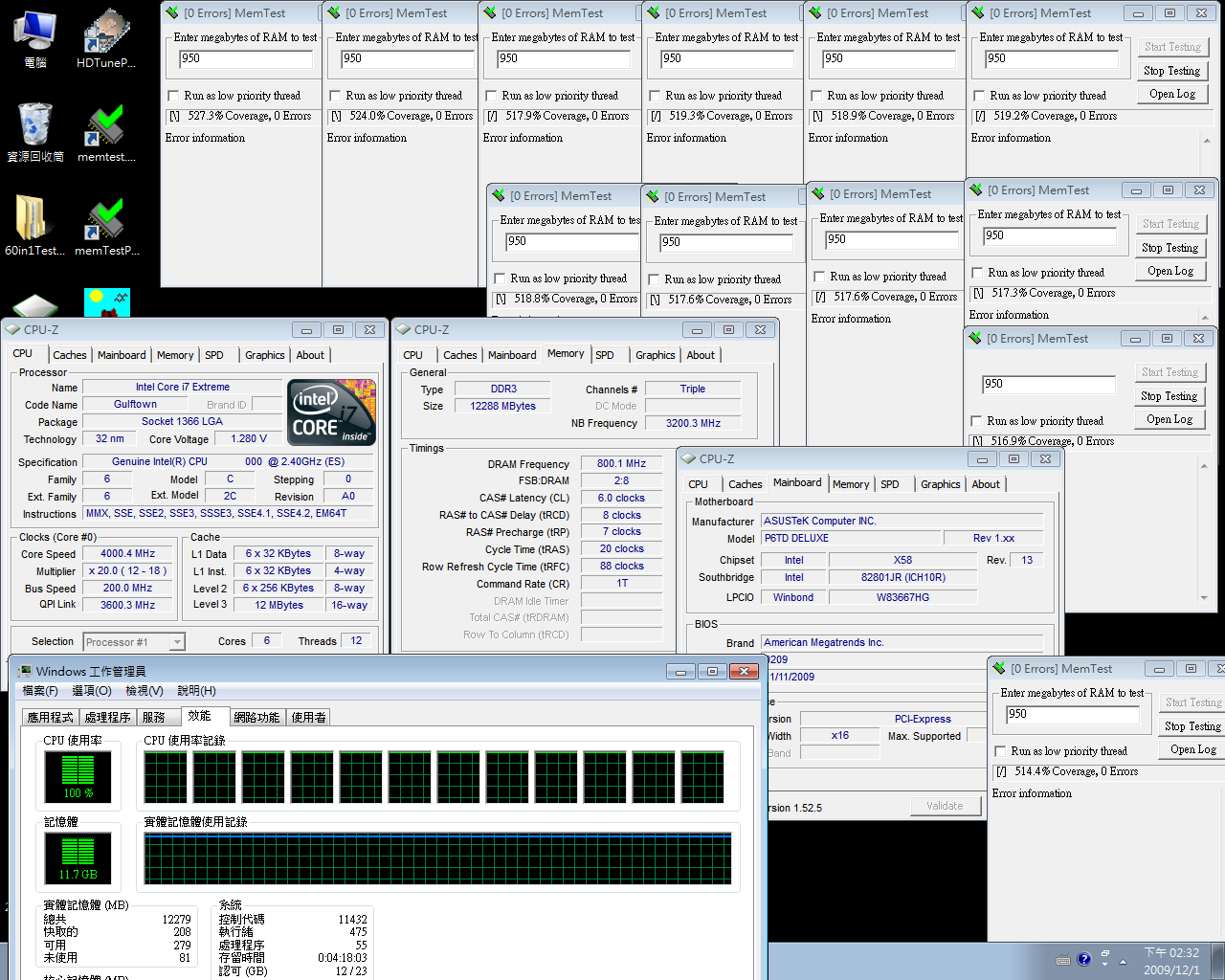Click the keyboard icon in the system tray
Image resolution: width=1225 pixels, height=980 pixels.
(x=1063, y=960)
